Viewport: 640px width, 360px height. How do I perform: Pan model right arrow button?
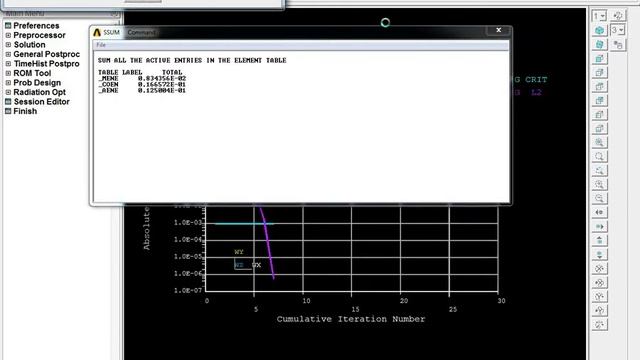tap(599, 227)
